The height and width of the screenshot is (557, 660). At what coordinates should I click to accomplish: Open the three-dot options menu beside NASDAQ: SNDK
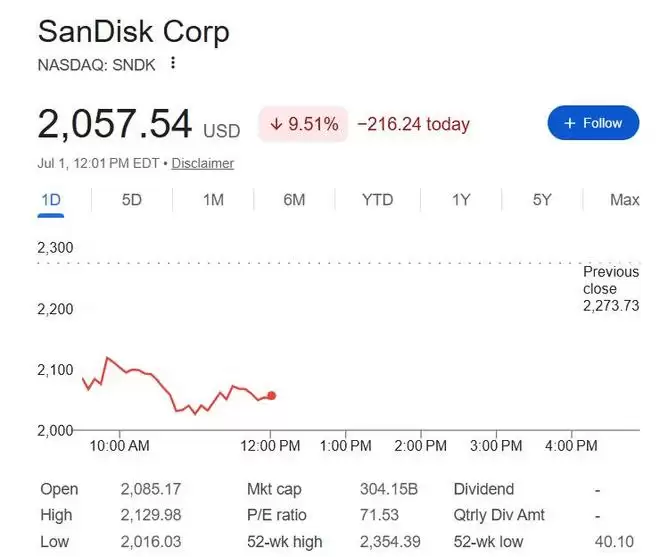tap(173, 64)
